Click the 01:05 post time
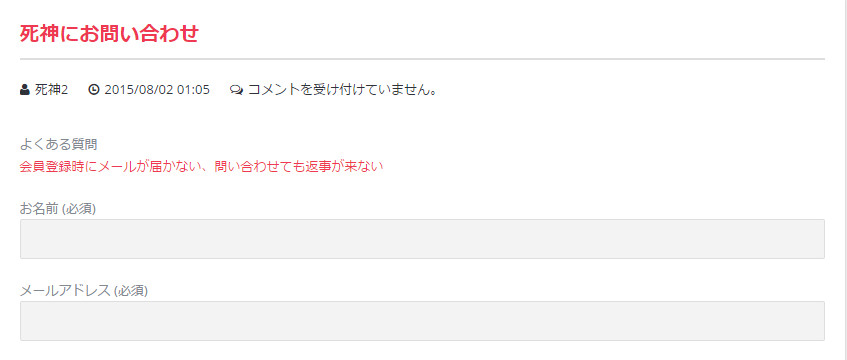Viewport: 847px width, 360px height. coord(193,90)
